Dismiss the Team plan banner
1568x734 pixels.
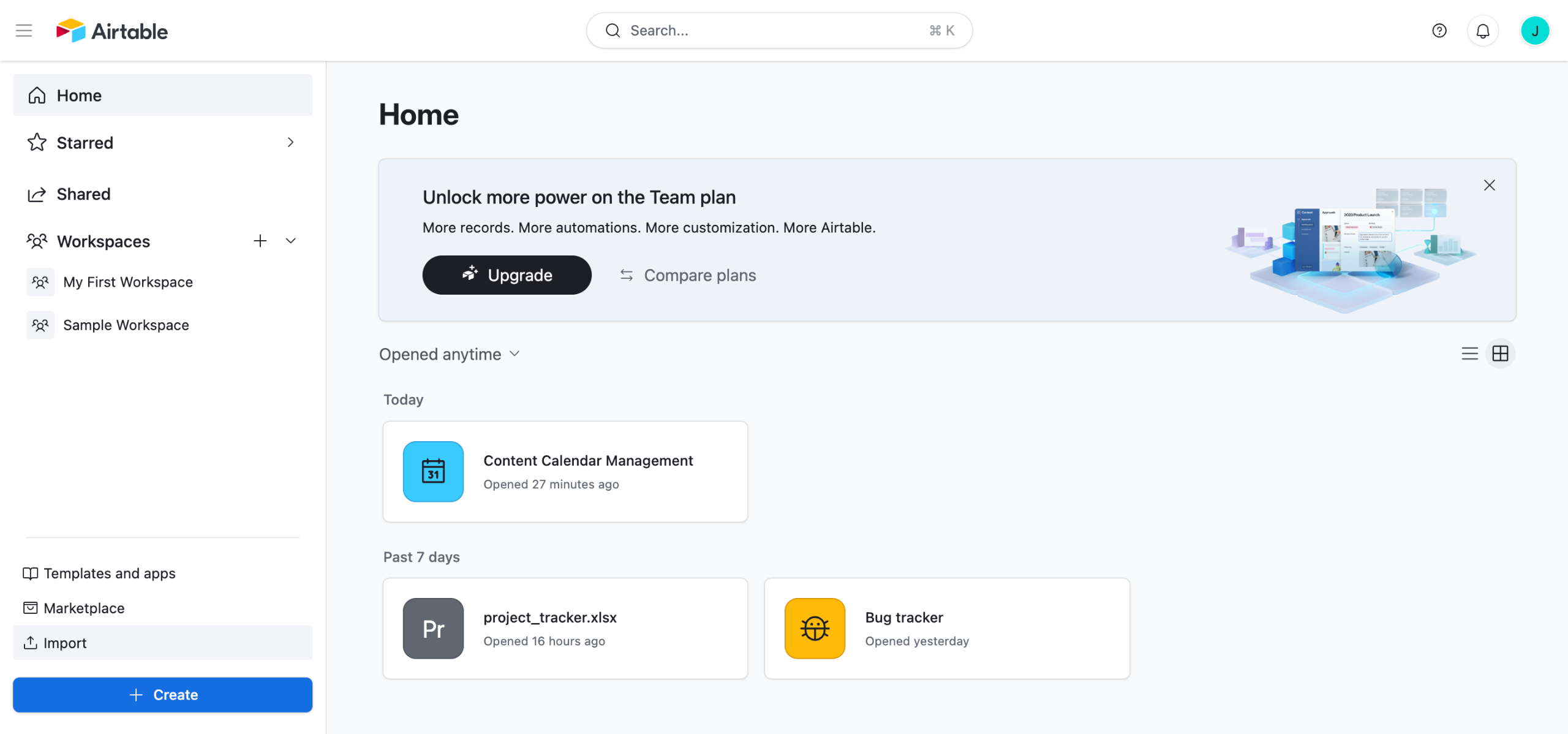(1489, 185)
